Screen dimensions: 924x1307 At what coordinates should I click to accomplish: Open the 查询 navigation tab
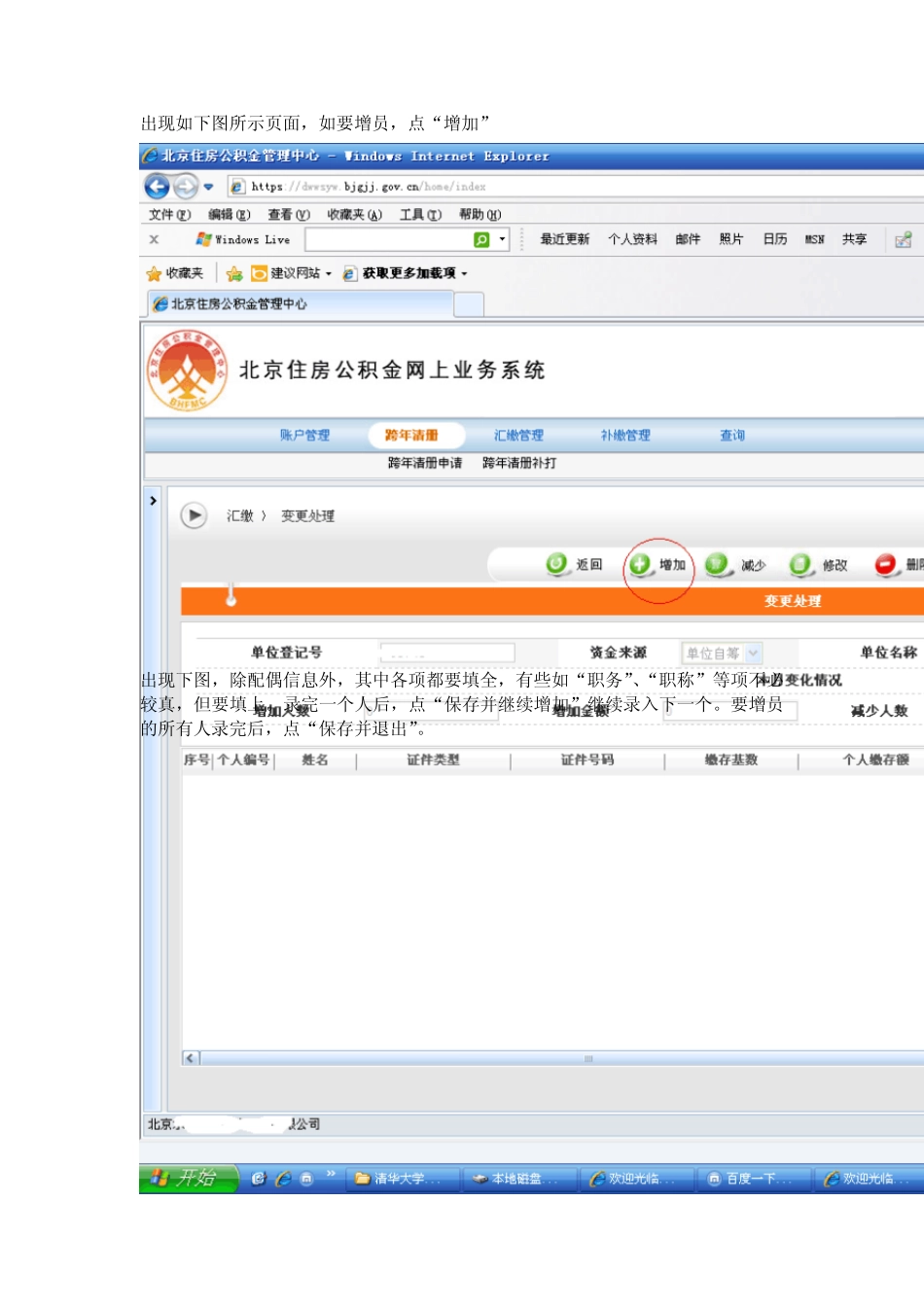click(732, 436)
